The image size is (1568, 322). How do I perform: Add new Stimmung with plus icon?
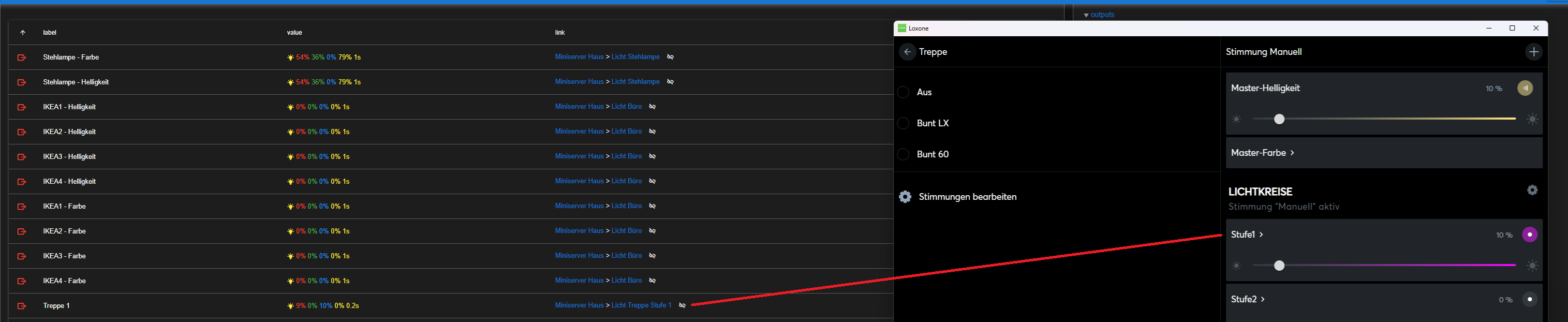[x=1534, y=52]
